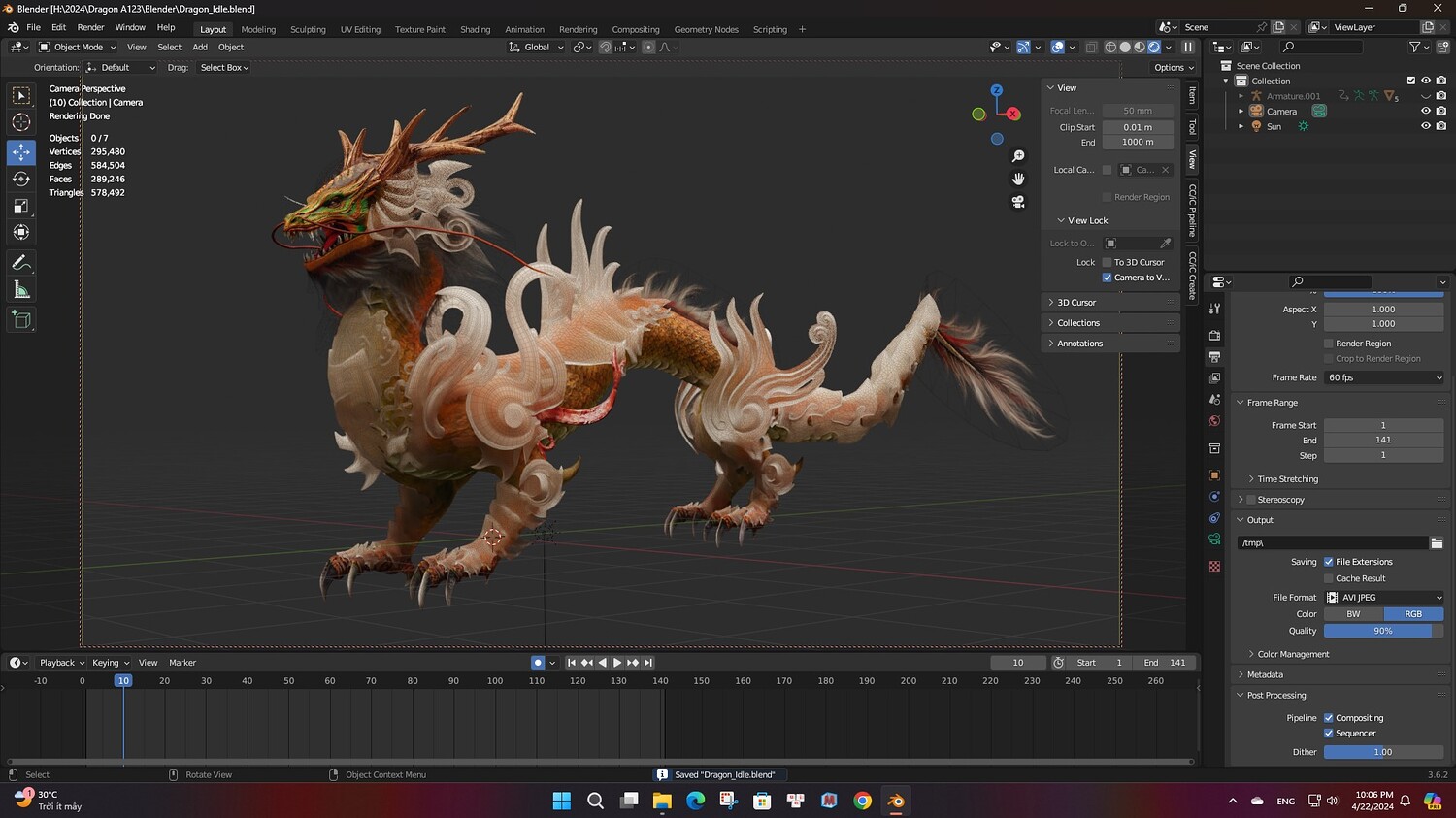This screenshot has height=818, width=1456.
Task: Activate the Annotate pencil tool
Action: pyautogui.click(x=21, y=263)
